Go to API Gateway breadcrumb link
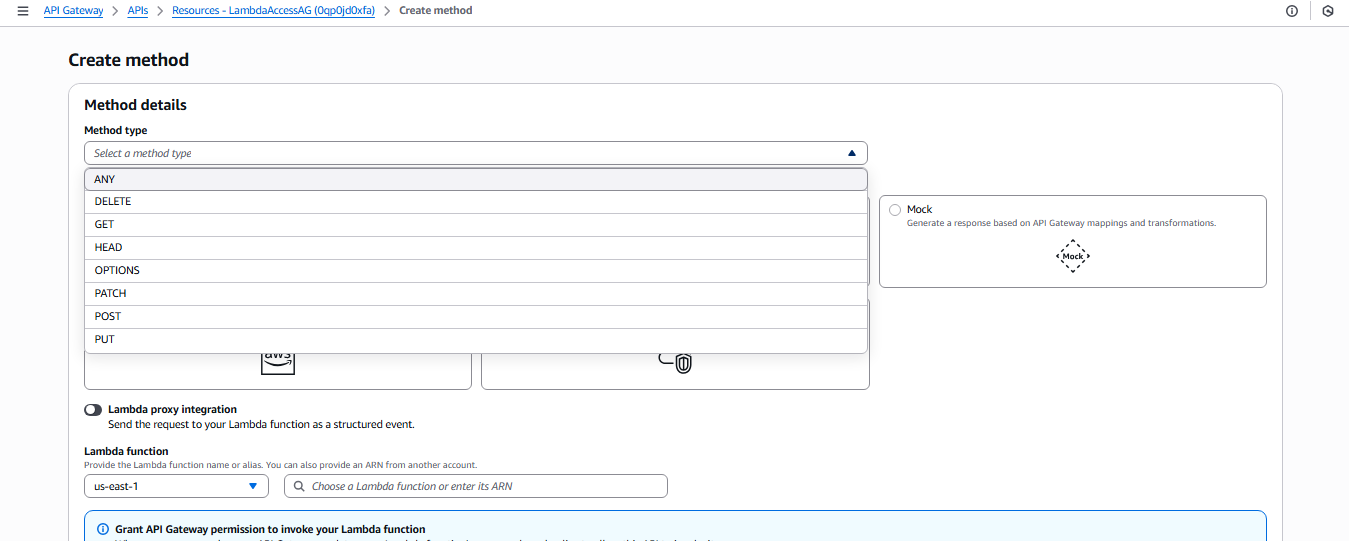Screen dimensions: 1349x541 [x=74, y=11]
